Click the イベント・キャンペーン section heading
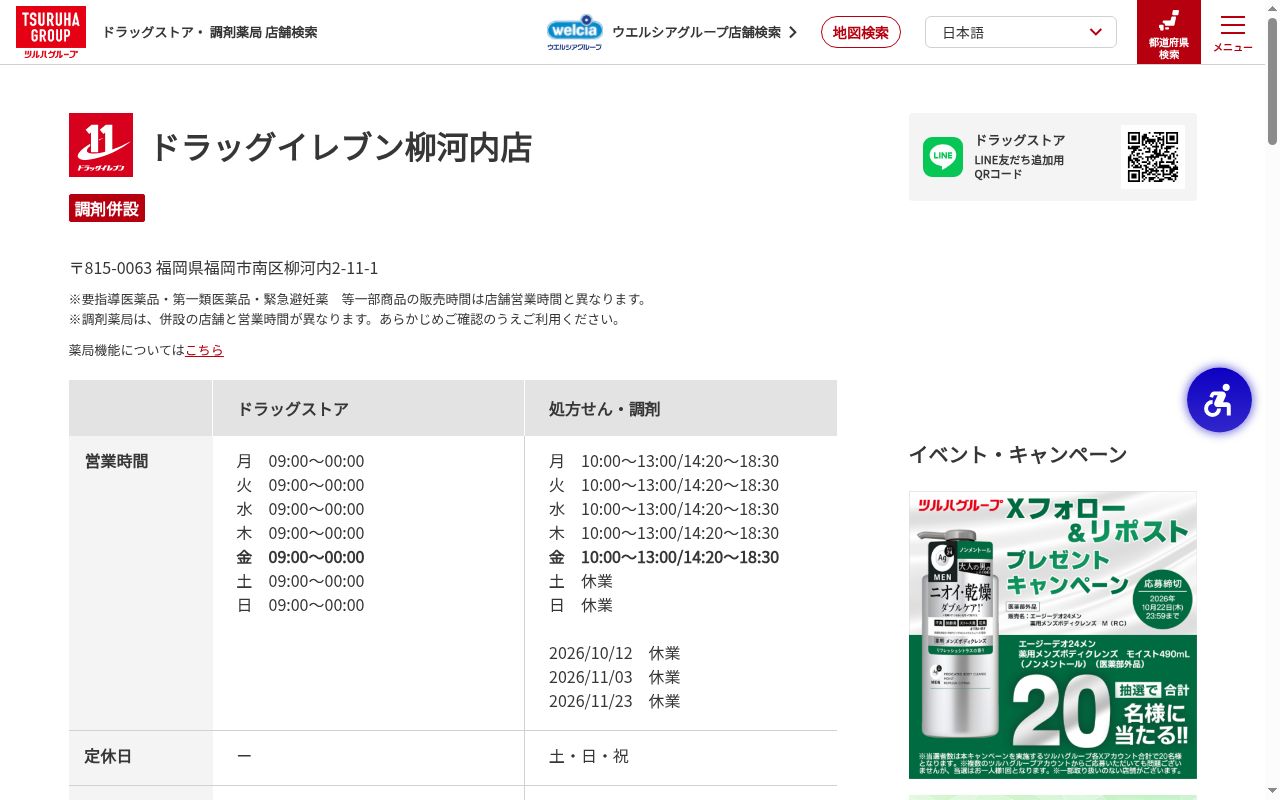The image size is (1280, 800). [1018, 455]
